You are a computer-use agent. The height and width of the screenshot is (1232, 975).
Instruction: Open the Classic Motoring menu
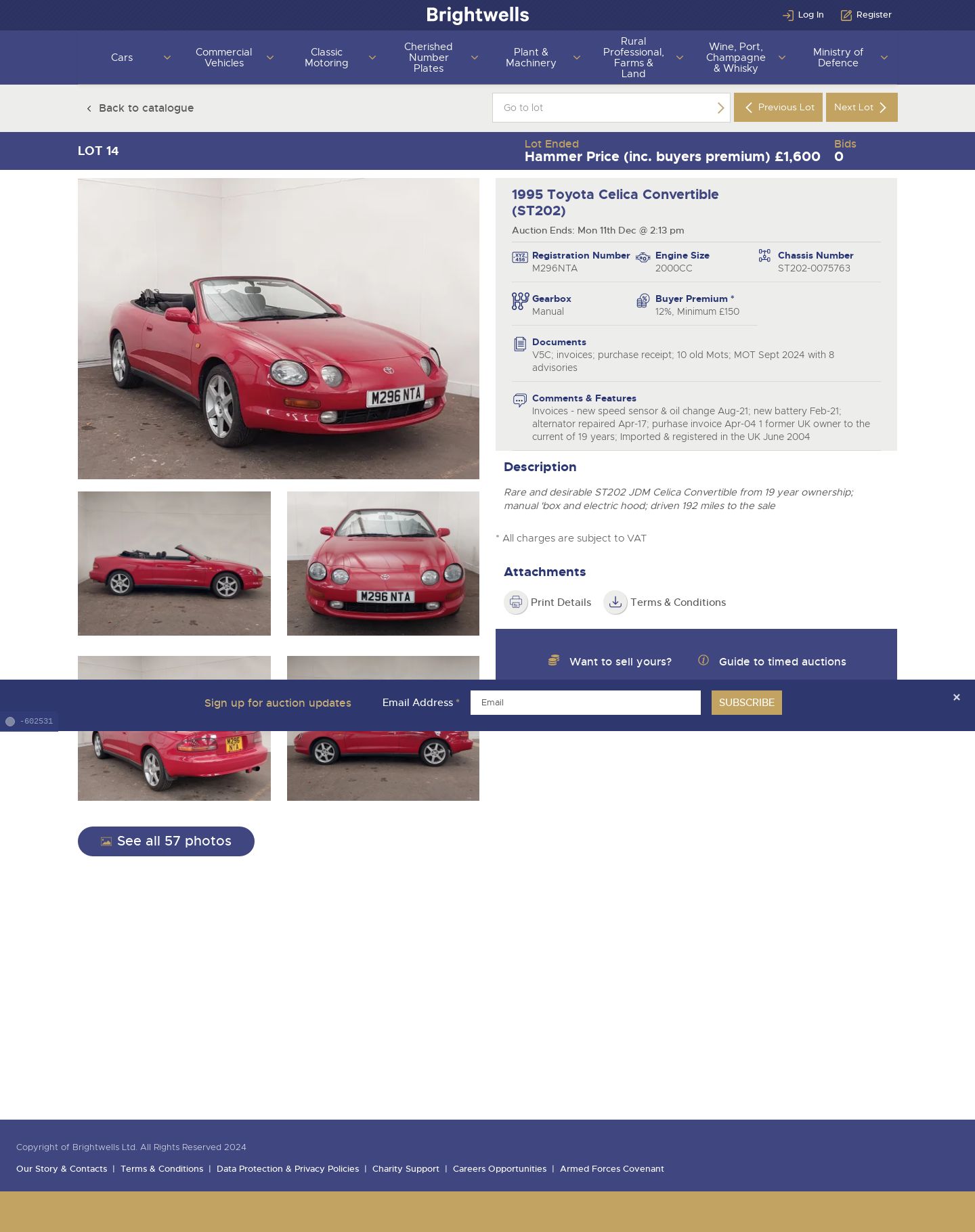coord(326,58)
